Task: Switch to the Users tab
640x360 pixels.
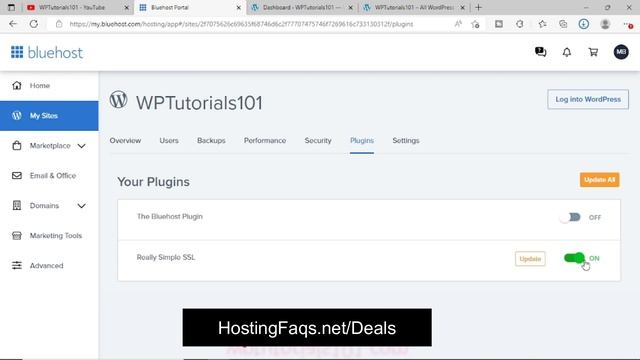Action: [x=169, y=140]
